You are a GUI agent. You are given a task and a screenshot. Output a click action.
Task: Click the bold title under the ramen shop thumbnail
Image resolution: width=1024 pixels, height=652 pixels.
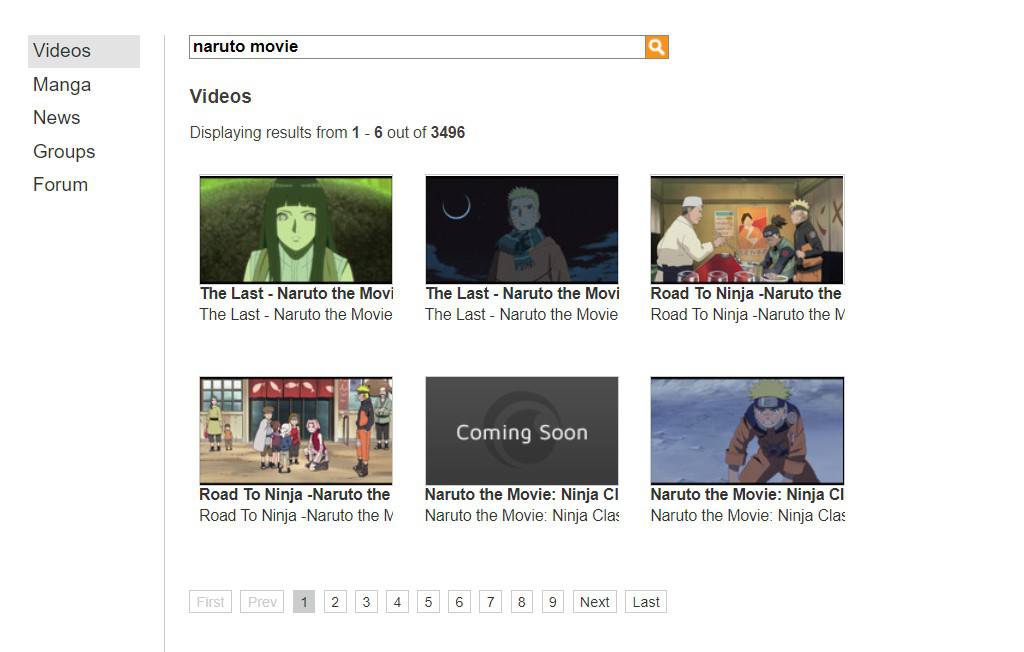click(747, 293)
